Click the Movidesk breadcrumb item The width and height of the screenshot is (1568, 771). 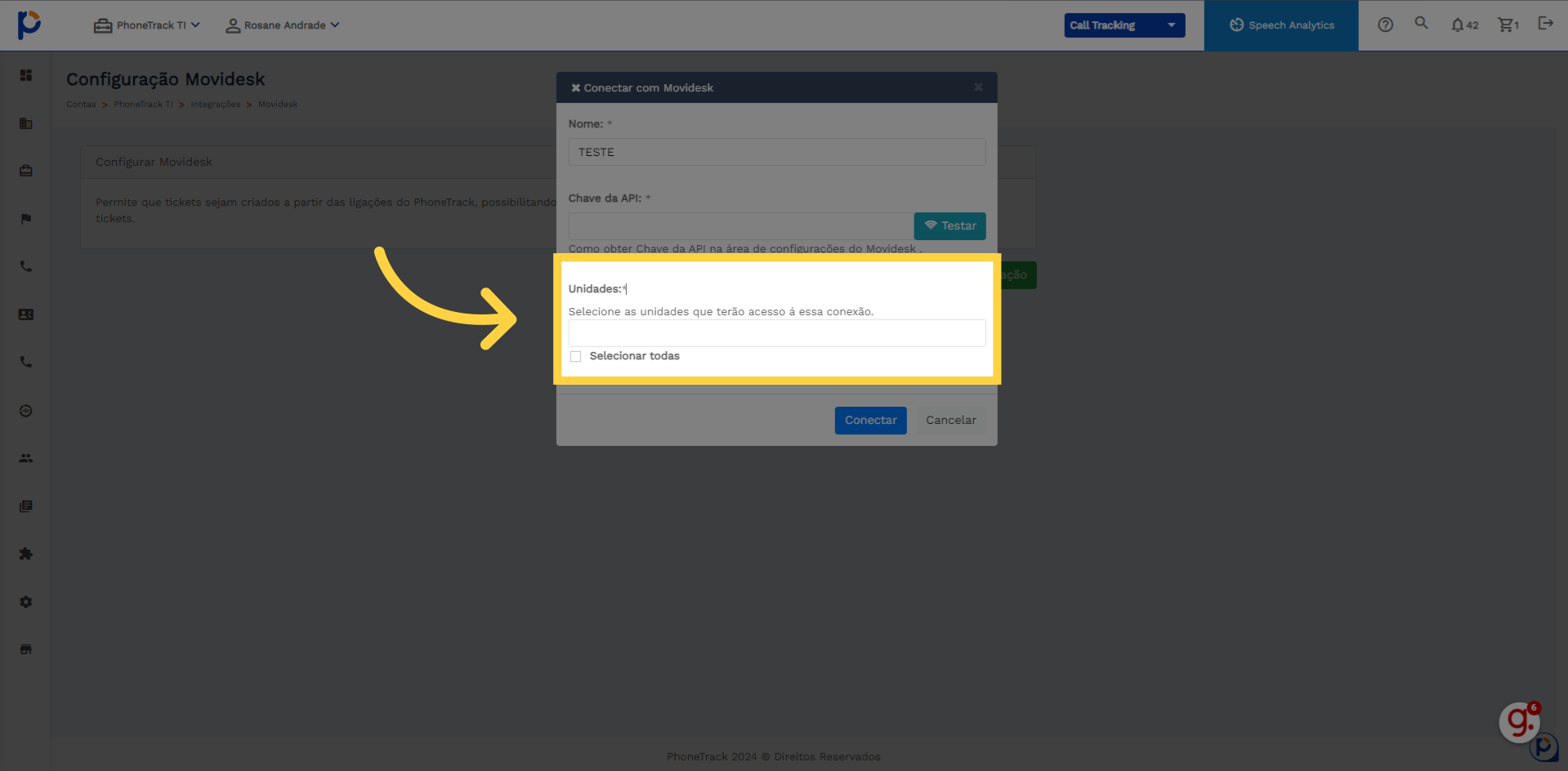click(278, 105)
